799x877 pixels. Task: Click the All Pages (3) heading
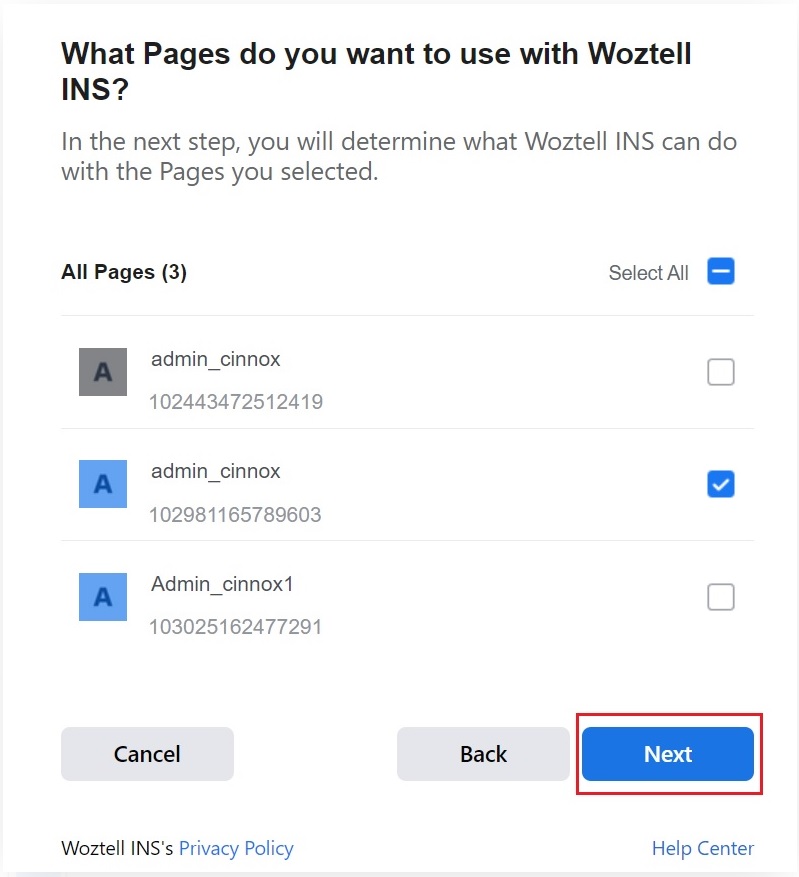[124, 272]
